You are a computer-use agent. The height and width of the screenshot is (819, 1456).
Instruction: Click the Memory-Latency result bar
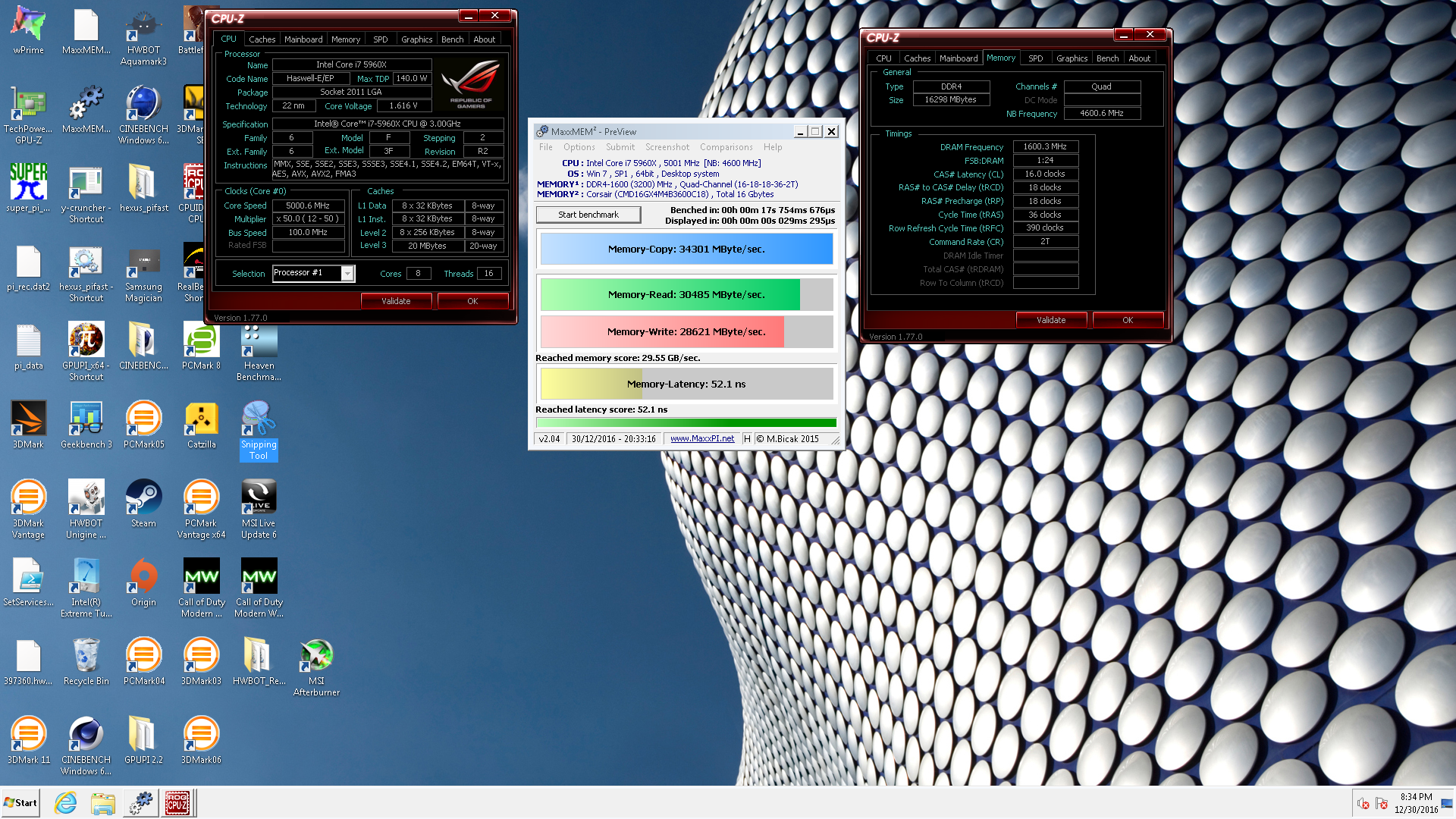pyautogui.click(x=686, y=384)
